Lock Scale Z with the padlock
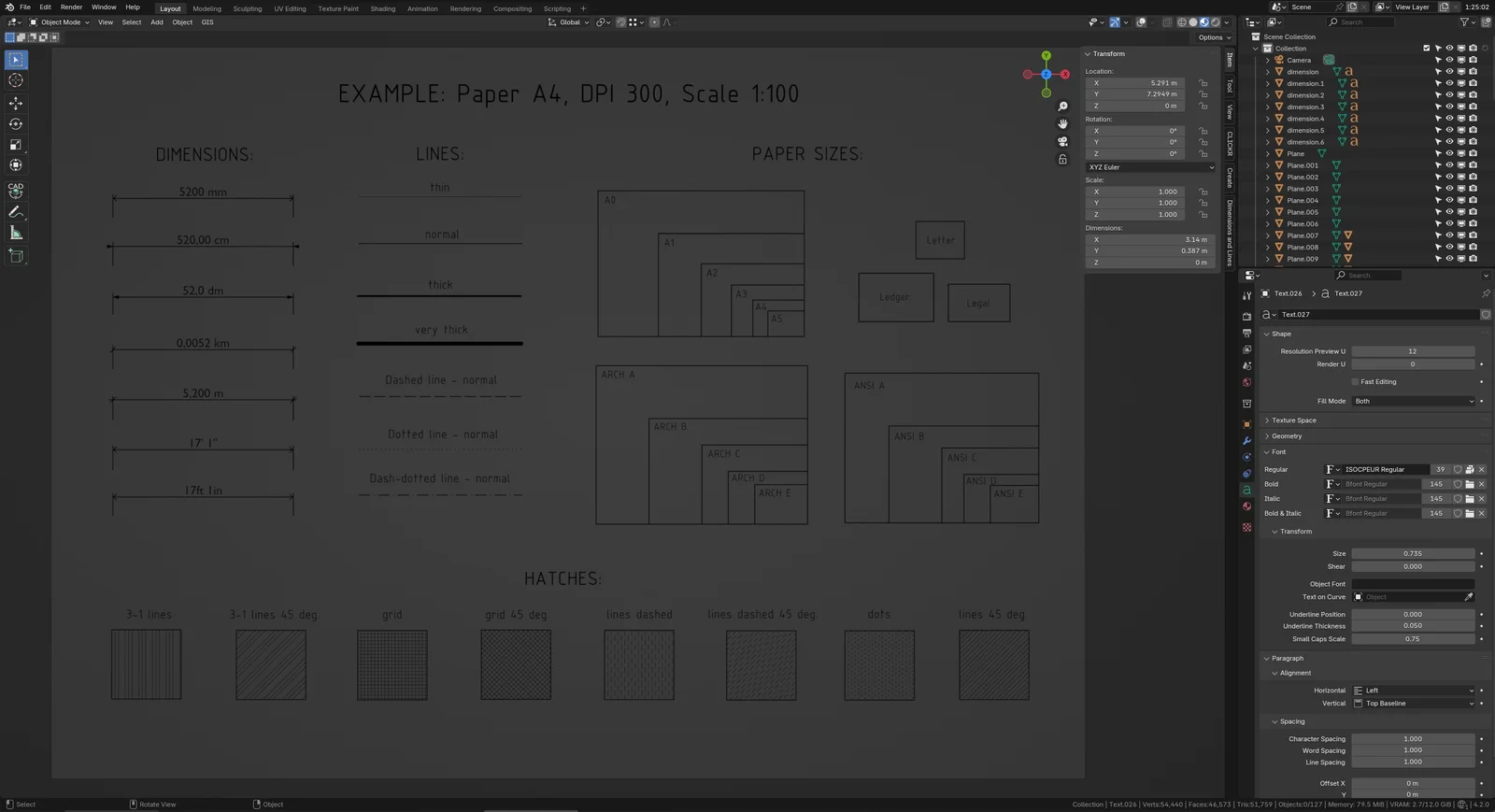The height and width of the screenshot is (812, 1495). pyautogui.click(x=1203, y=215)
